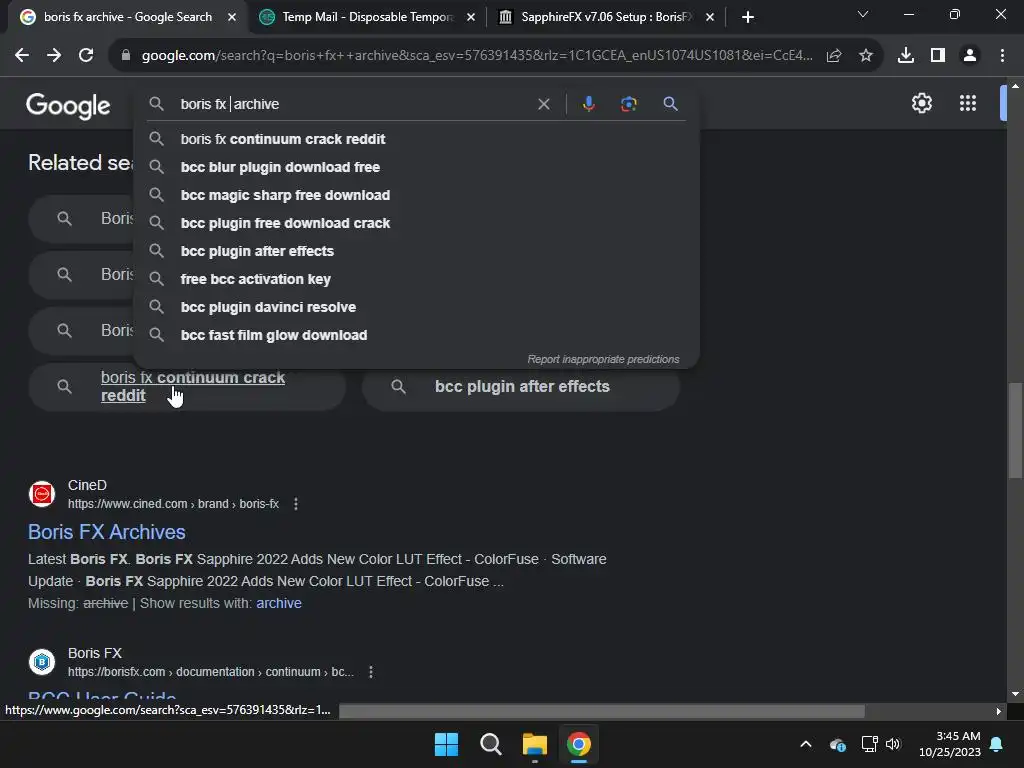Open the tab search chevron
1024x768 pixels.
point(863,14)
